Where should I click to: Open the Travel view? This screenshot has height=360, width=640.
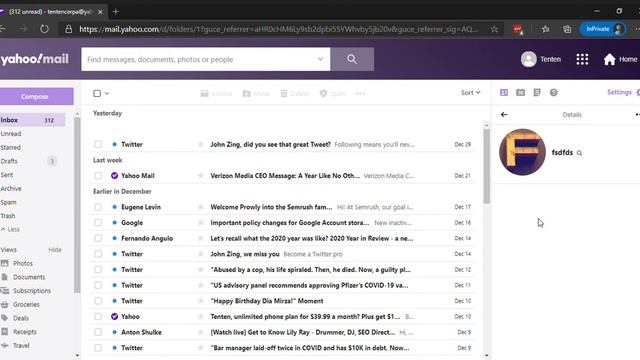tap(21, 345)
